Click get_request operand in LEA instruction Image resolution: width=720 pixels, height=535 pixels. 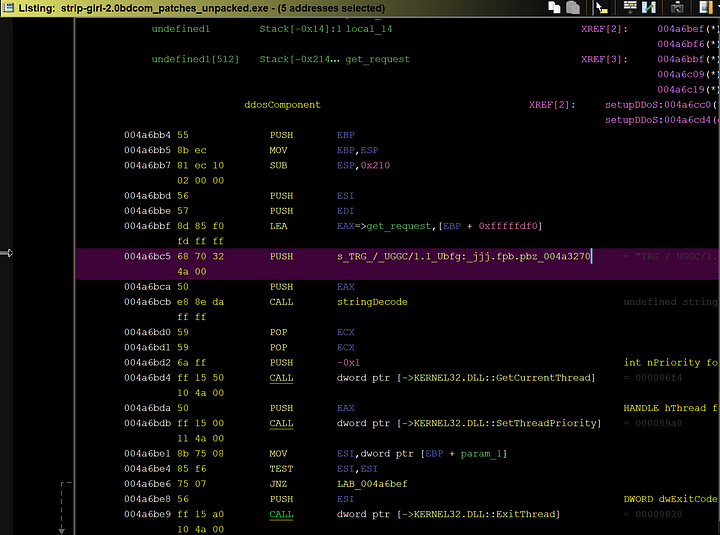tap(399, 226)
